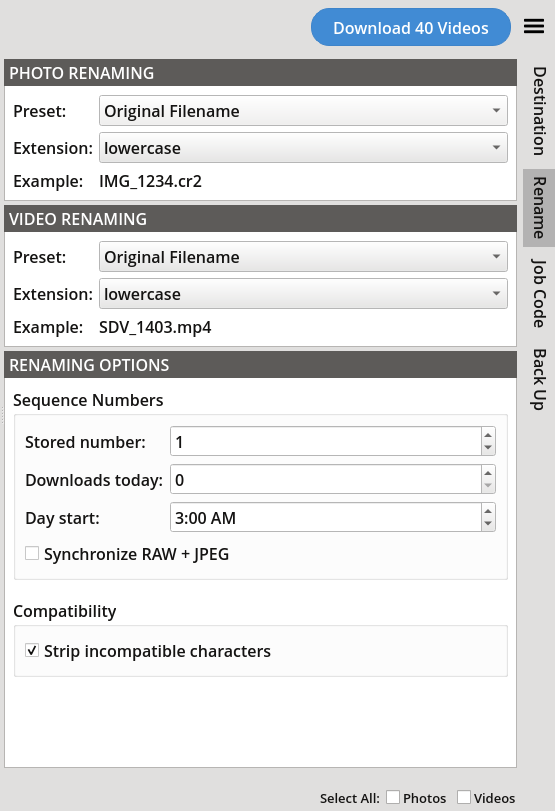This screenshot has height=811, width=555.
Task: Lower the Day start time with down arrow
Action: tap(488, 523)
